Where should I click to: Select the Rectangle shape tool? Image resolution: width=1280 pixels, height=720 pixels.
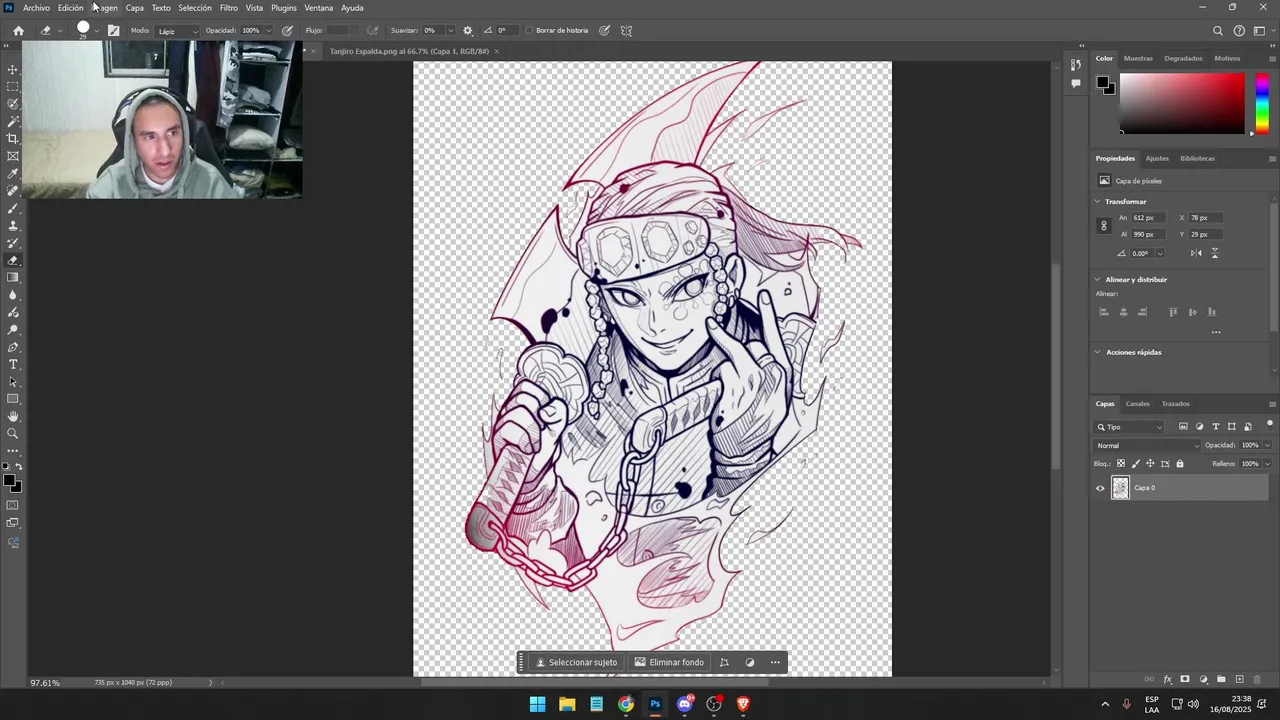pos(13,399)
